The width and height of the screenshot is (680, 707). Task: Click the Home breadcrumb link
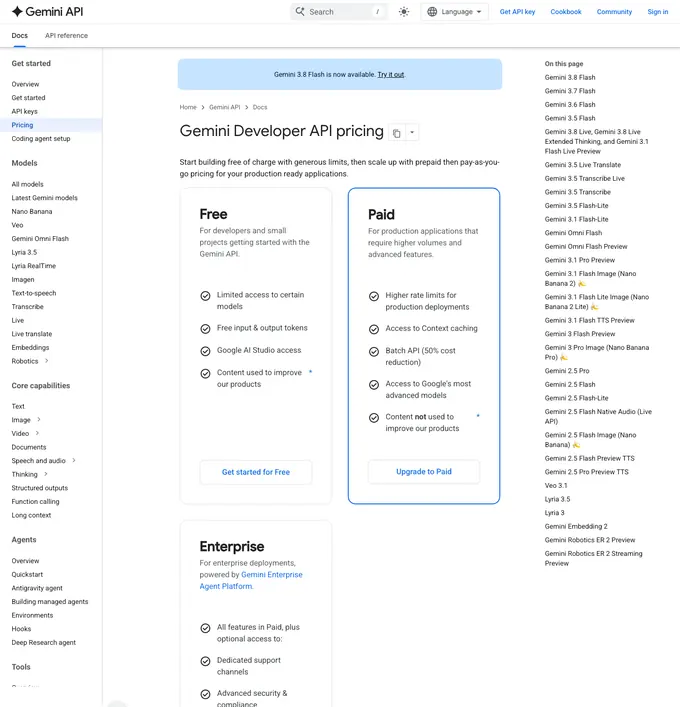point(188,107)
